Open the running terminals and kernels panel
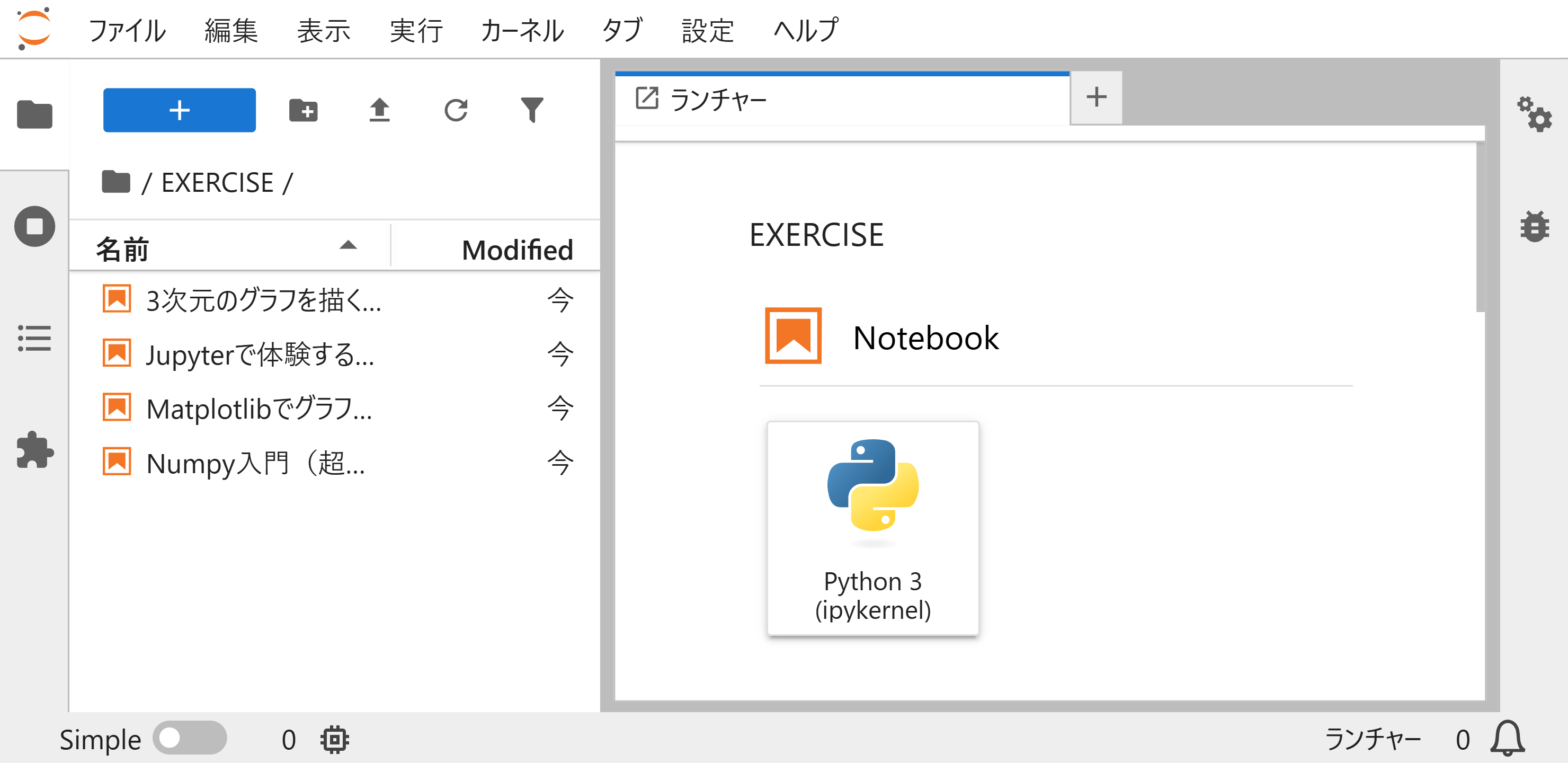This screenshot has height=763, width=1568. point(34,225)
